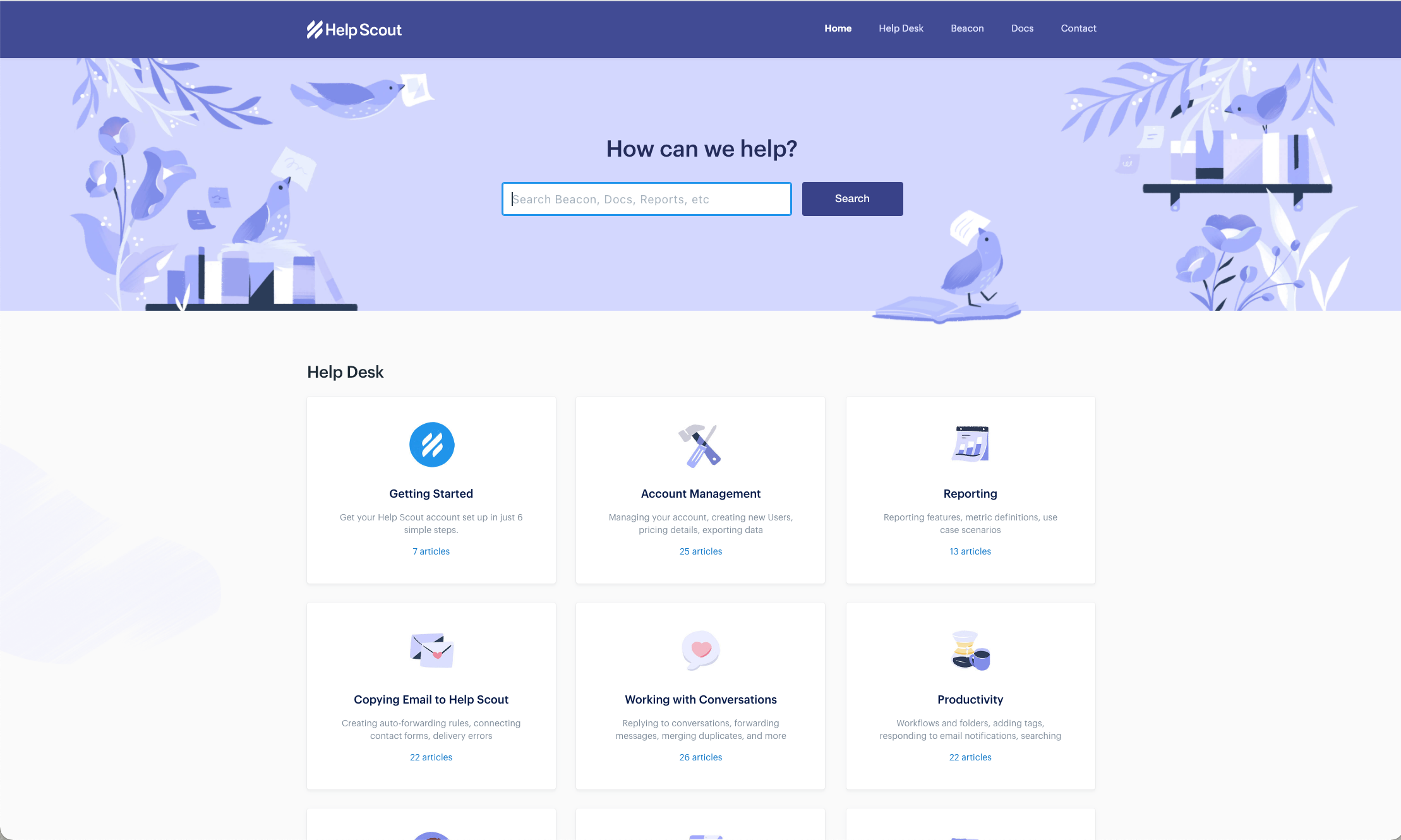The width and height of the screenshot is (1401, 840).
Task: Click the Copying Email envelope icon
Action: tap(432, 650)
